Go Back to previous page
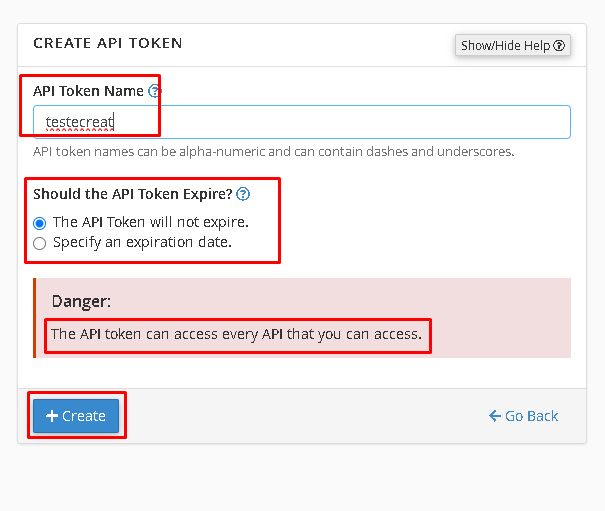This screenshot has height=511, width=605. pyautogui.click(x=523, y=416)
